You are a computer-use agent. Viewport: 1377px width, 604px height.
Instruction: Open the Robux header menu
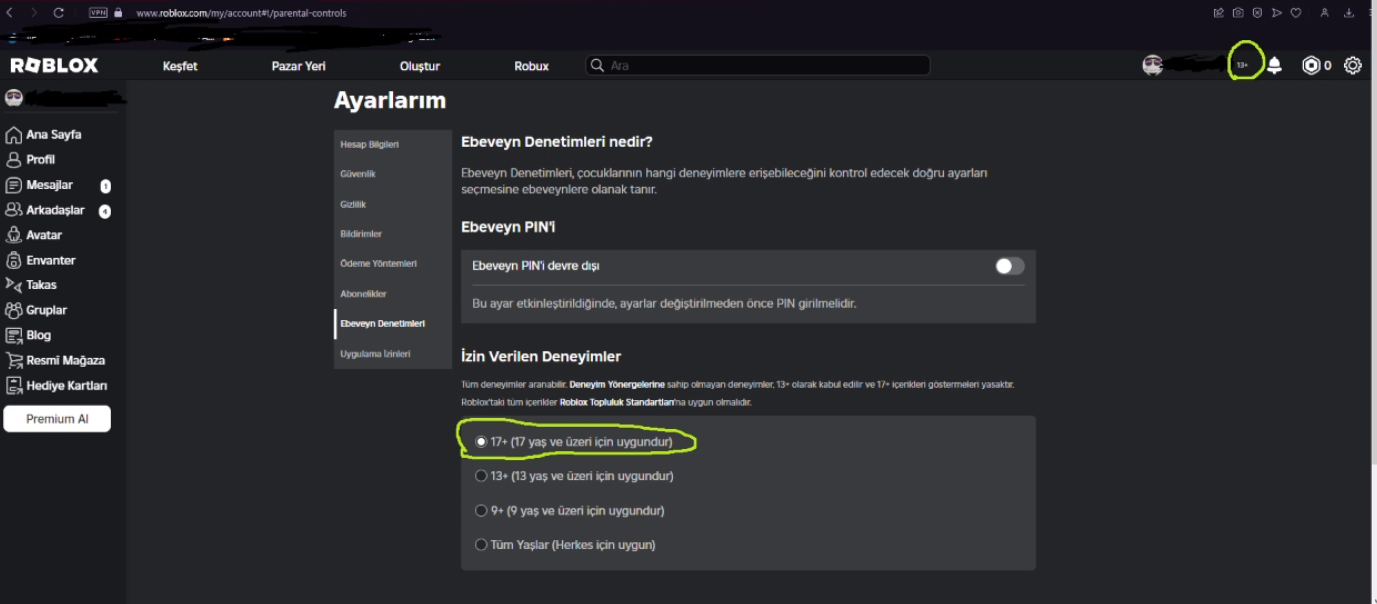tap(531, 66)
